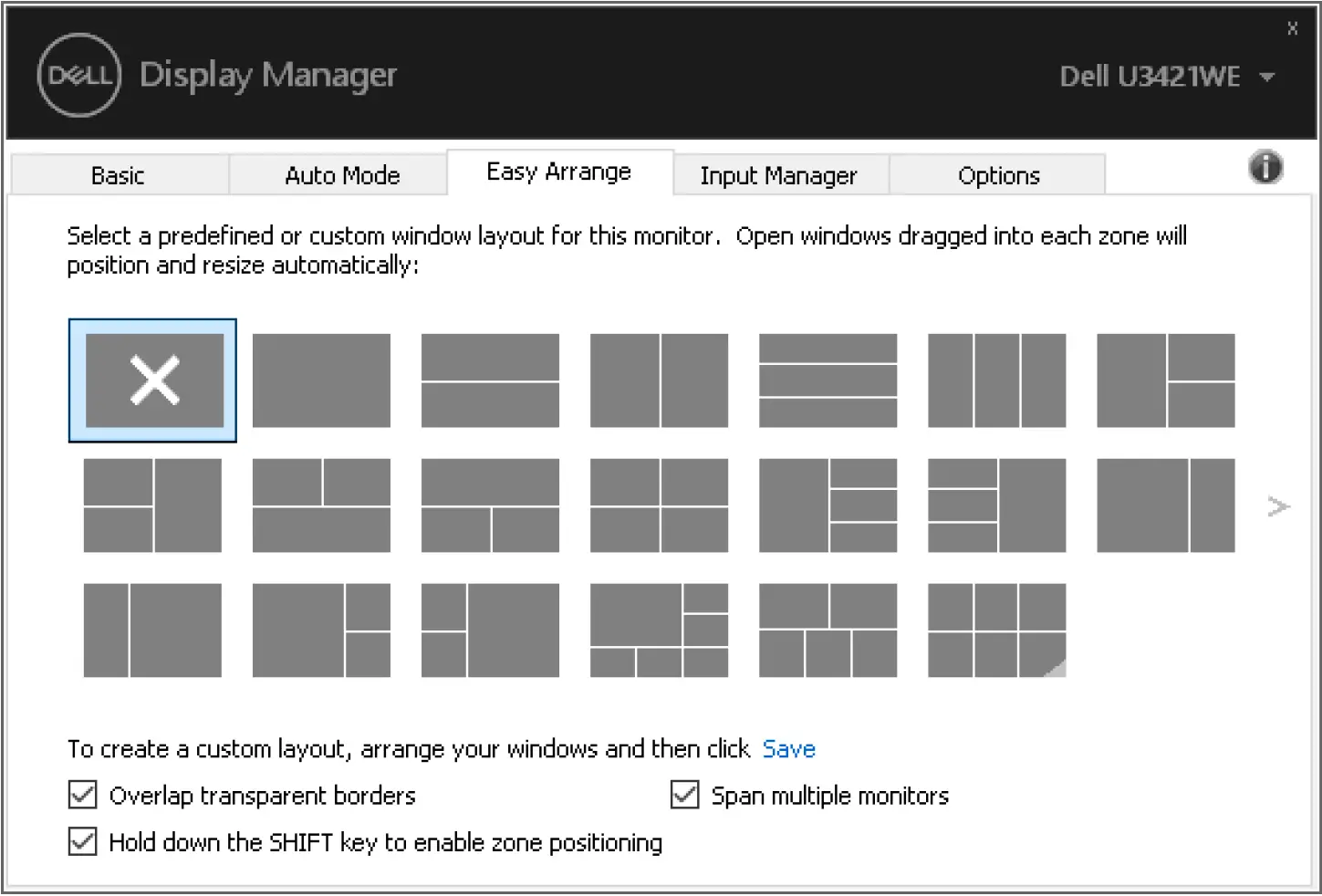Select the three horizontal rows layout
The image size is (1322, 896).
click(x=828, y=380)
